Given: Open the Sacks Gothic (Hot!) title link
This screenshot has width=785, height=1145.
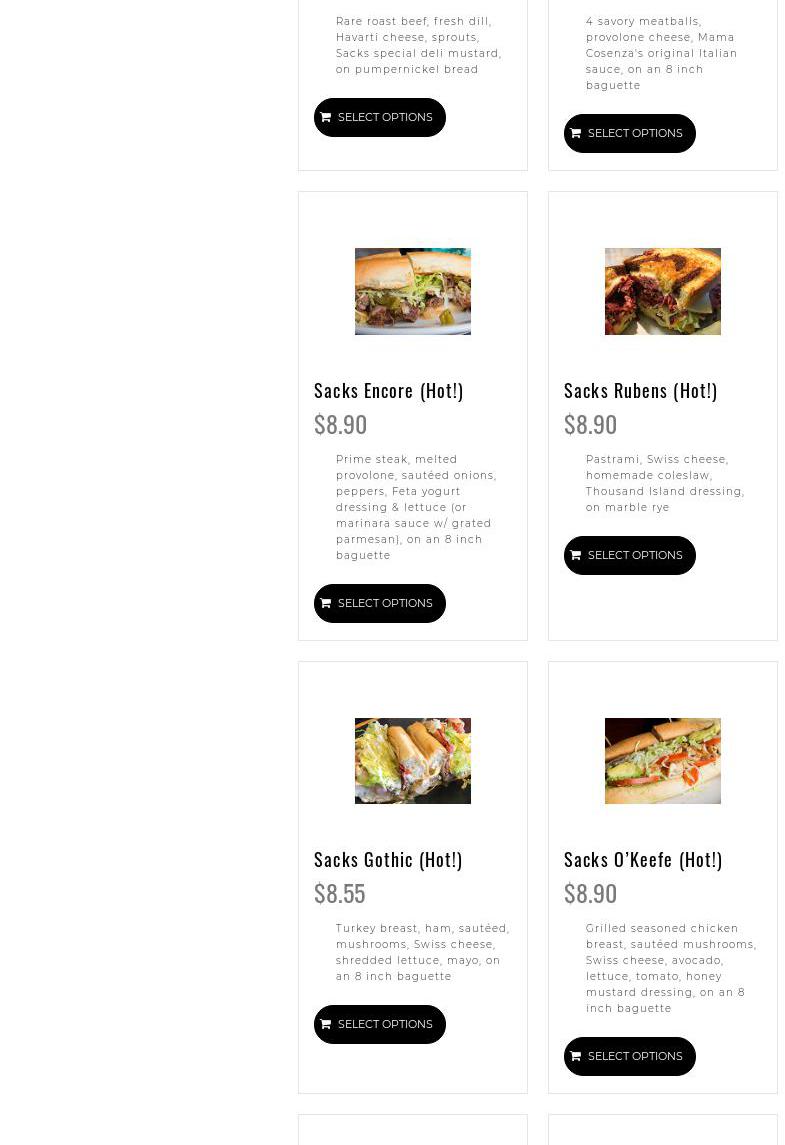Looking at the screenshot, I should (388, 860).
